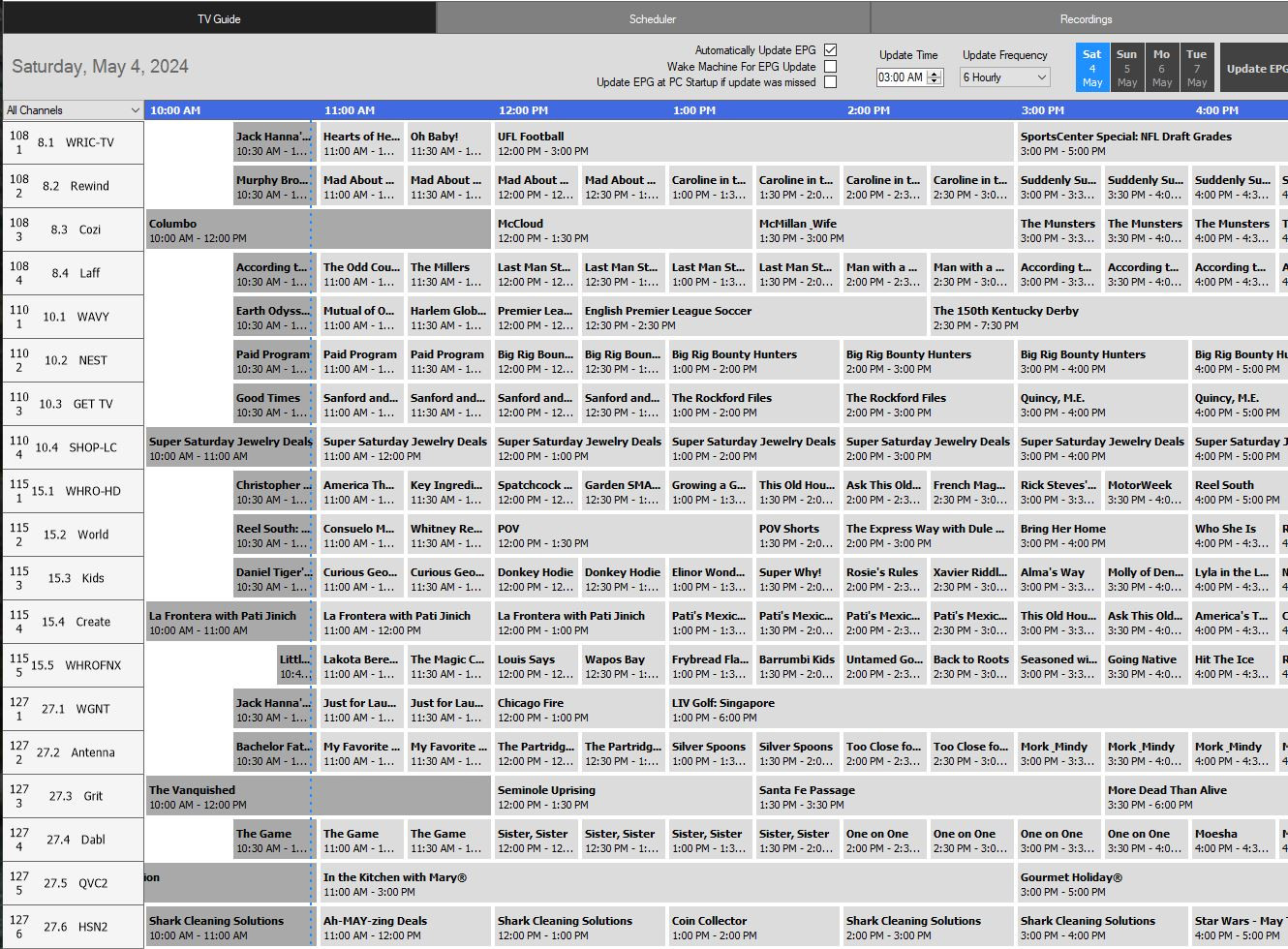Select Seminole Uprising on Grit
This screenshot has height=949, width=1288.
(x=623, y=797)
